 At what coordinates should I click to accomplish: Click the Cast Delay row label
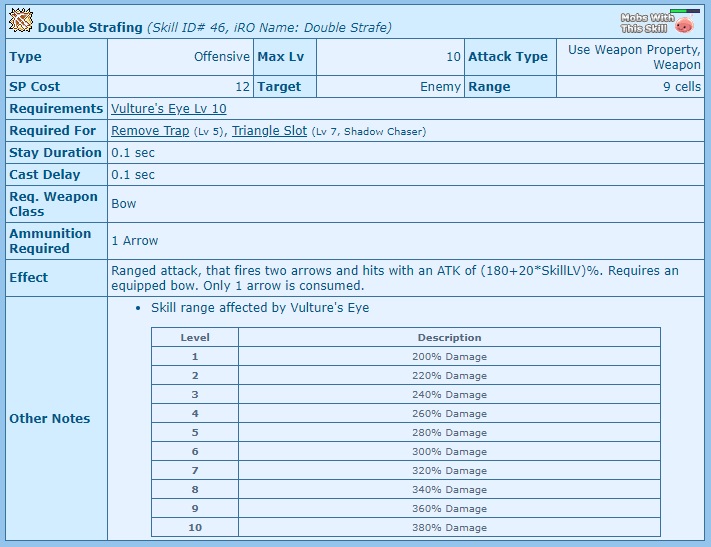point(57,175)
